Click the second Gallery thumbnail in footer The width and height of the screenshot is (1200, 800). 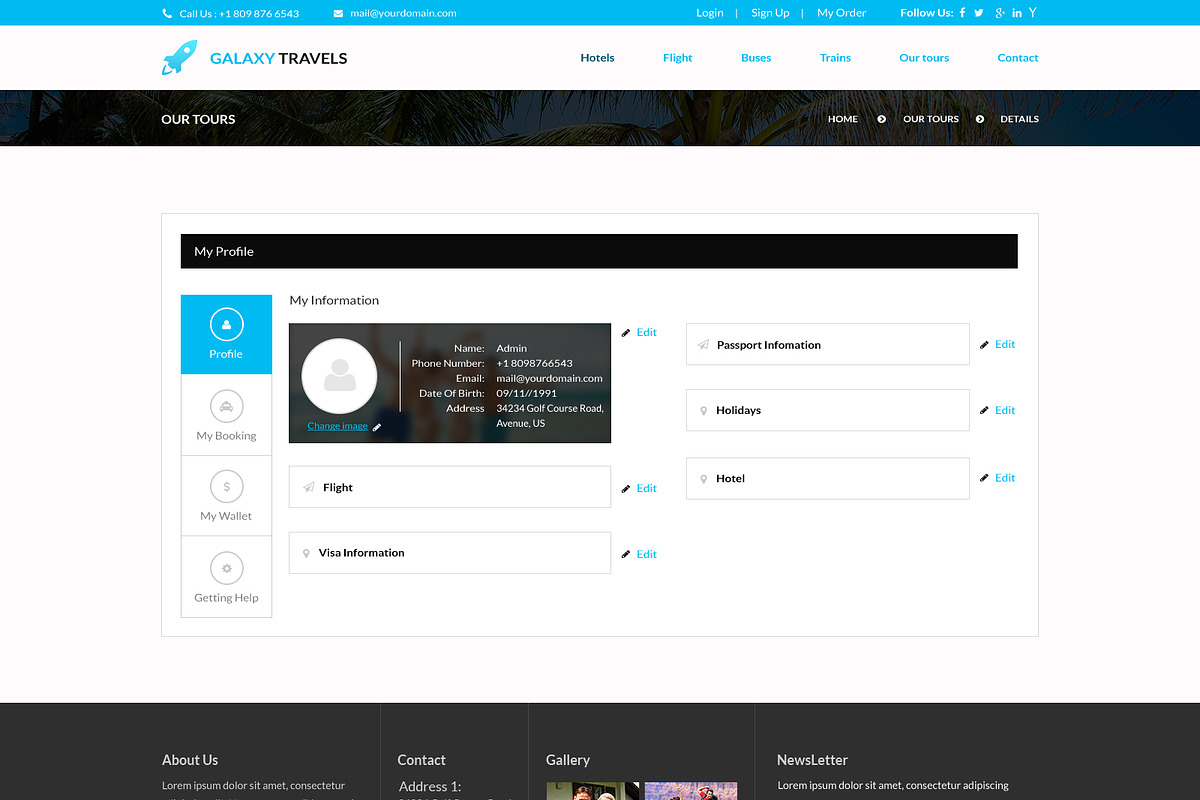[x=691, y=791]
